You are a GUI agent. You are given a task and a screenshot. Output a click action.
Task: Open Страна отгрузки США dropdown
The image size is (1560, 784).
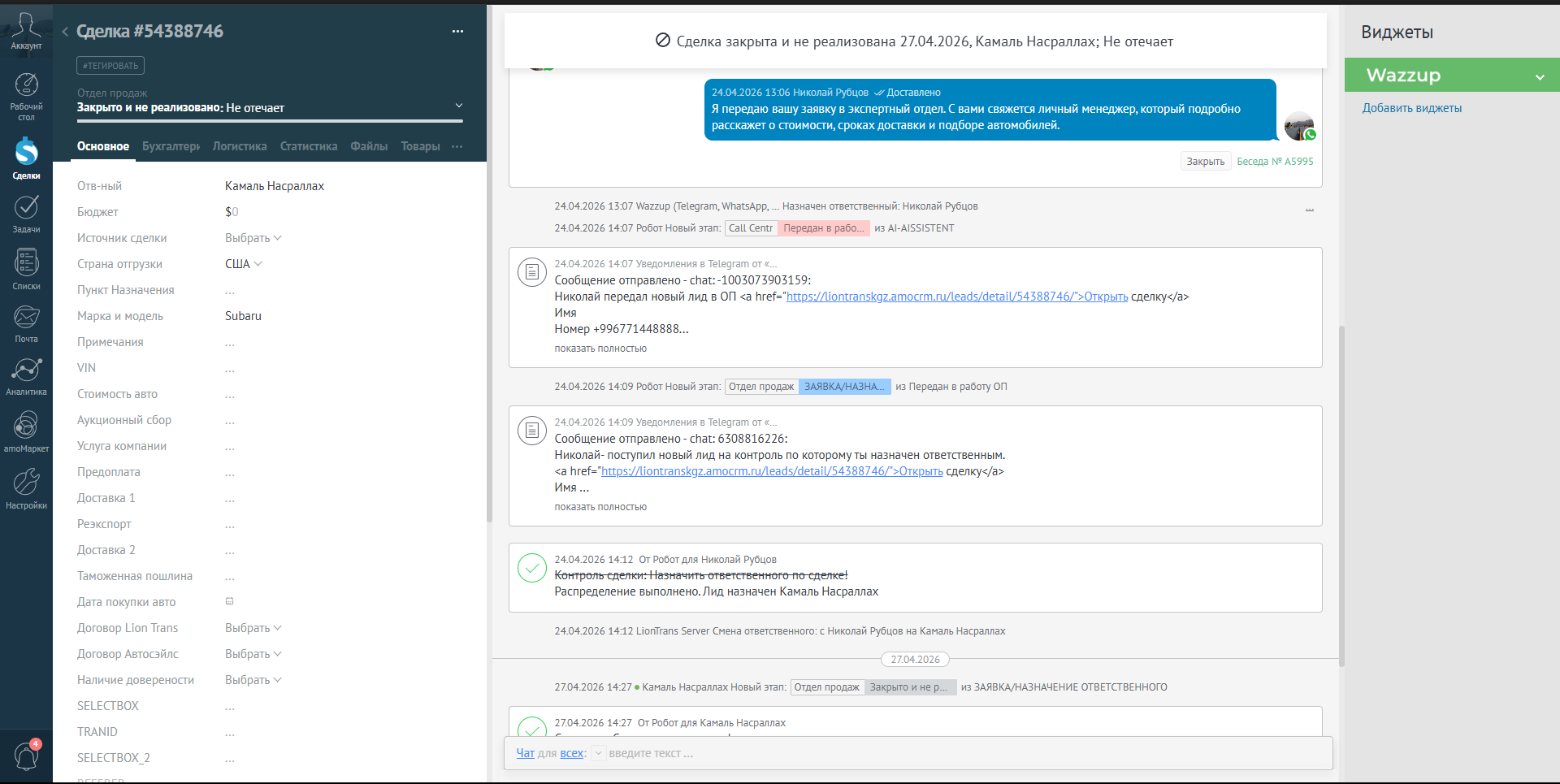click(x=244, y=264)
